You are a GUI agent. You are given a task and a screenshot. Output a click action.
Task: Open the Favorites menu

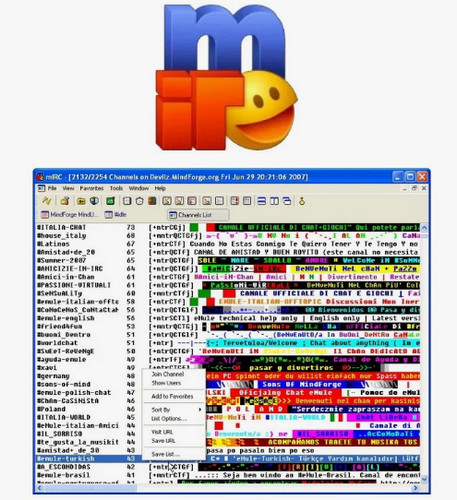(x=92, y=188)
